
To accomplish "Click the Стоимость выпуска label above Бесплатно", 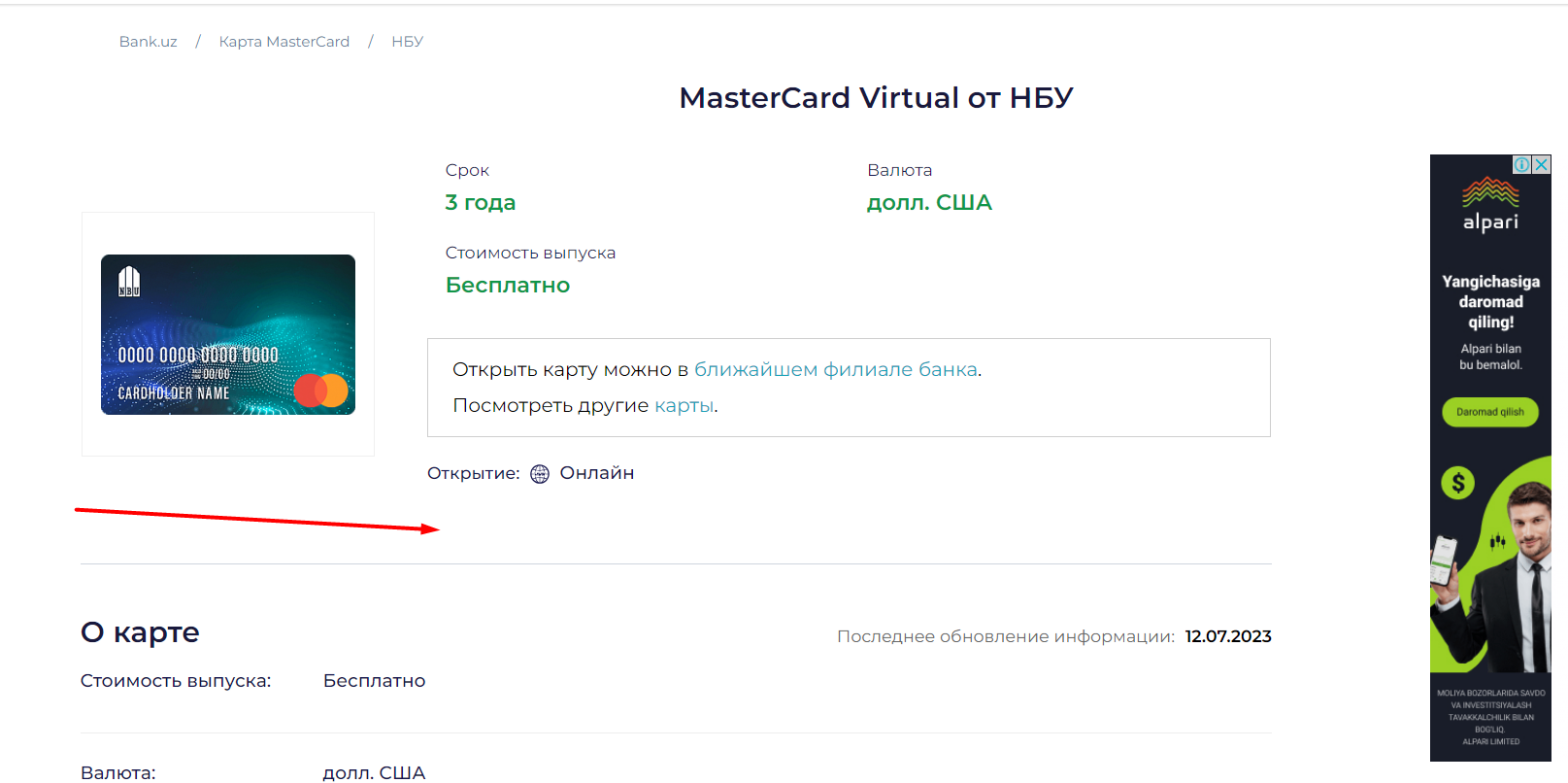I will coord(530,253).
